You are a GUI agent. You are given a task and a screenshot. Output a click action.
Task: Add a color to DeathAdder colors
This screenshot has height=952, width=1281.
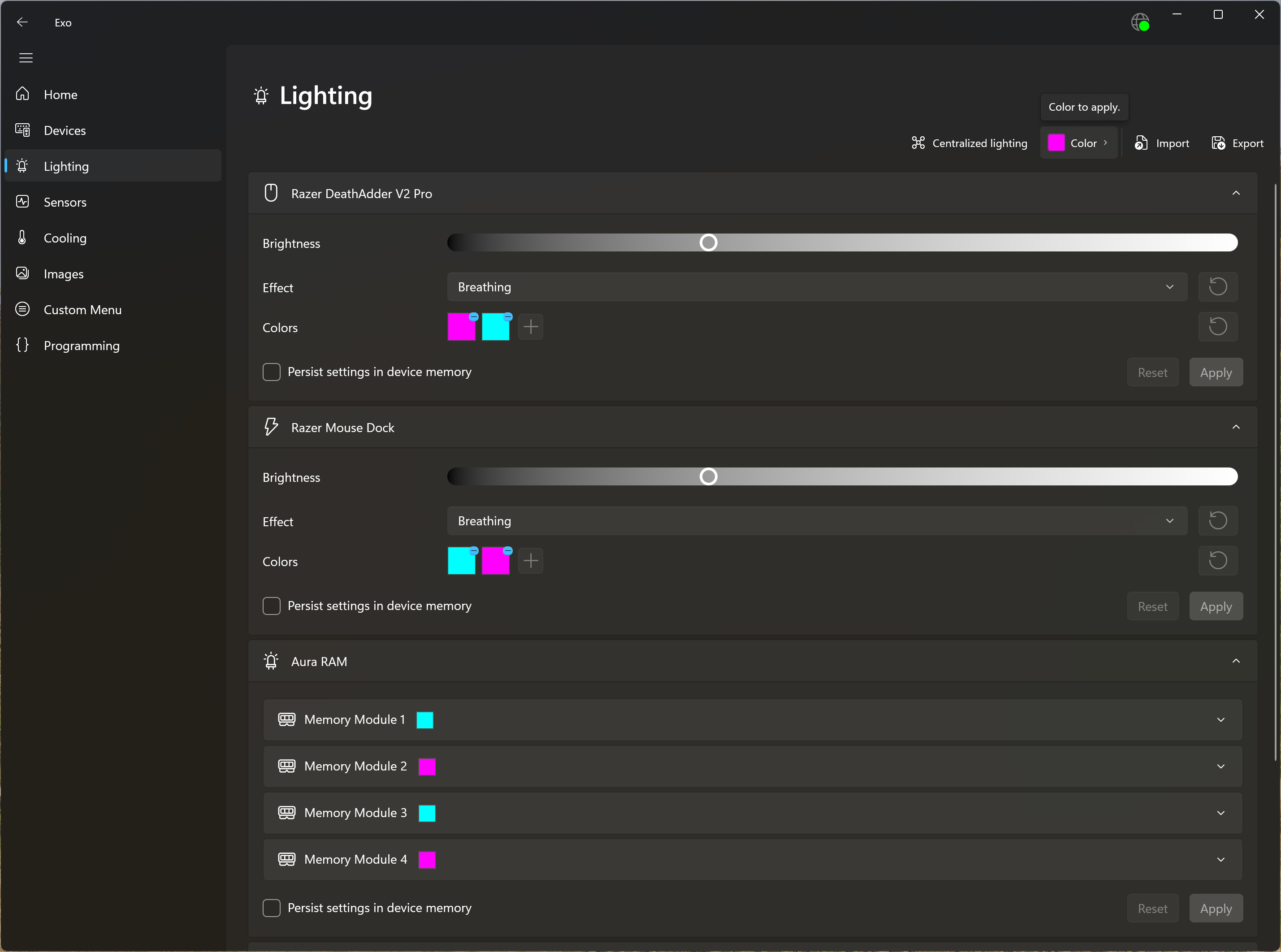(x=530, y=327)
